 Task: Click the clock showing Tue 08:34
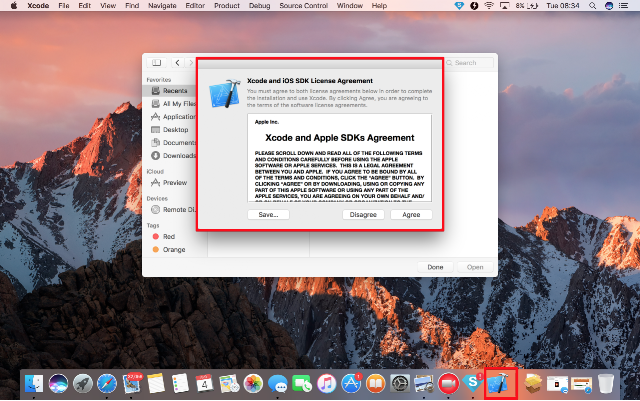pos(563,6)
